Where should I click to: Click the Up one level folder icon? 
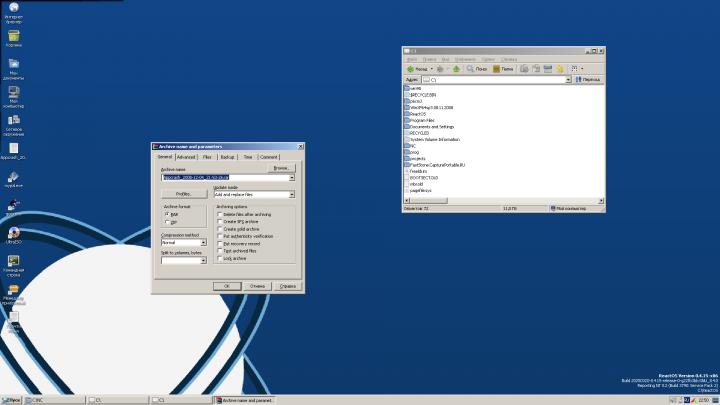(x=457, y=69)
